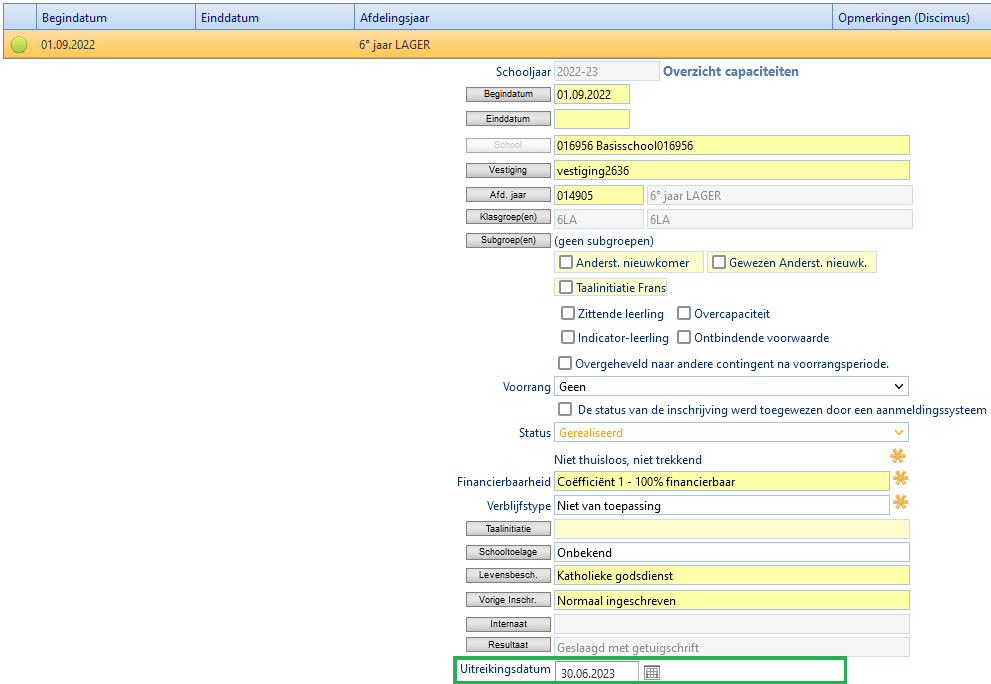The width and height of the screenshot is (991, 684).
Task: Click the empty Internaat field
Action: point(732,624)
